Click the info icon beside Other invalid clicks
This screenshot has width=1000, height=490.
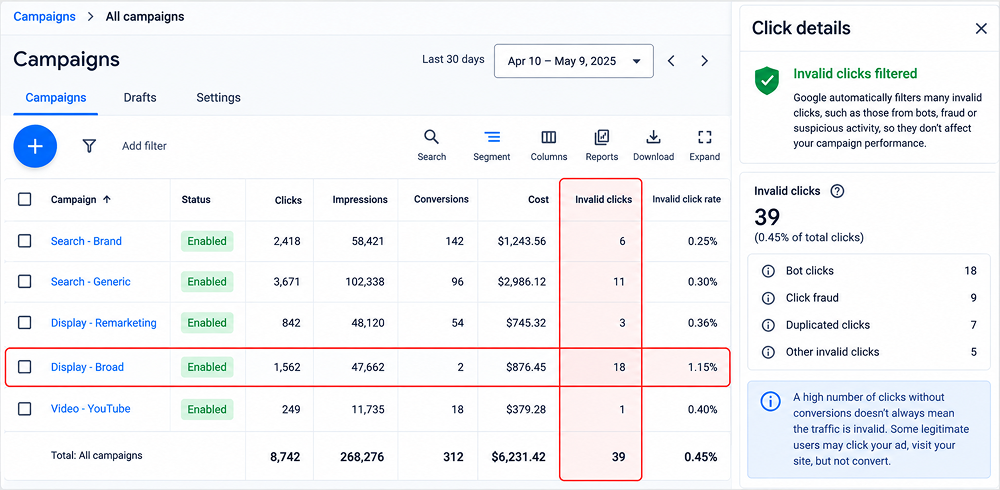tap(768, 352)
